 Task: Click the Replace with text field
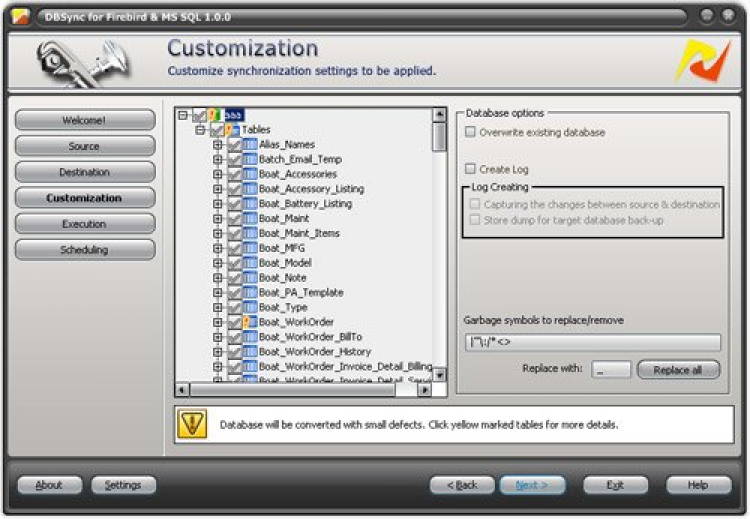click(x=611, y=370)
